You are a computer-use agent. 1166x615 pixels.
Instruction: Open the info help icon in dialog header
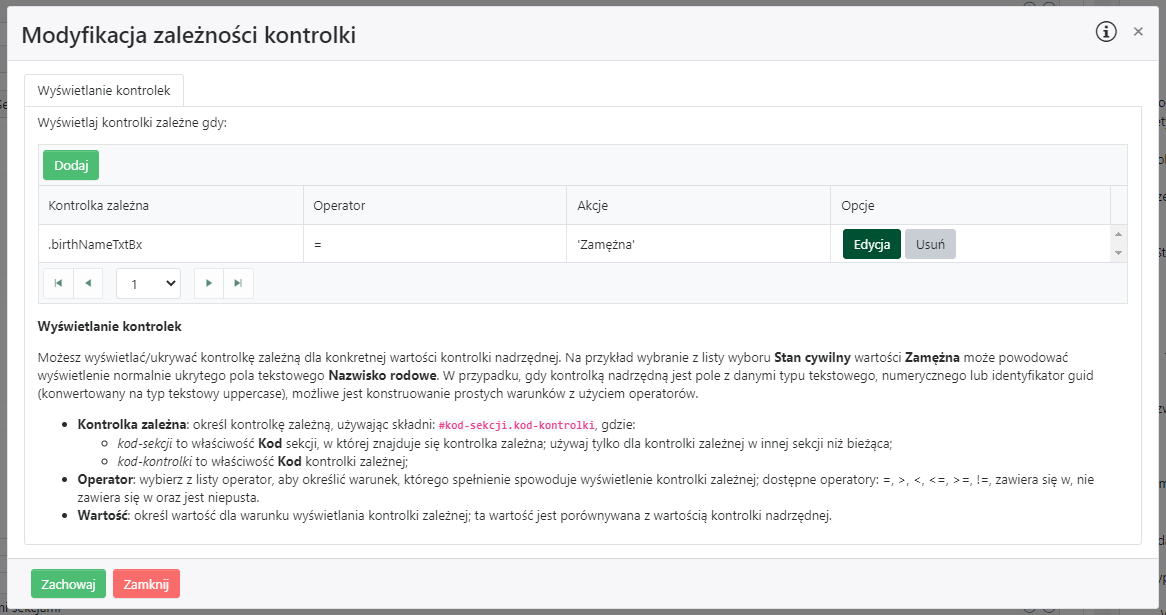point(1106,32)
